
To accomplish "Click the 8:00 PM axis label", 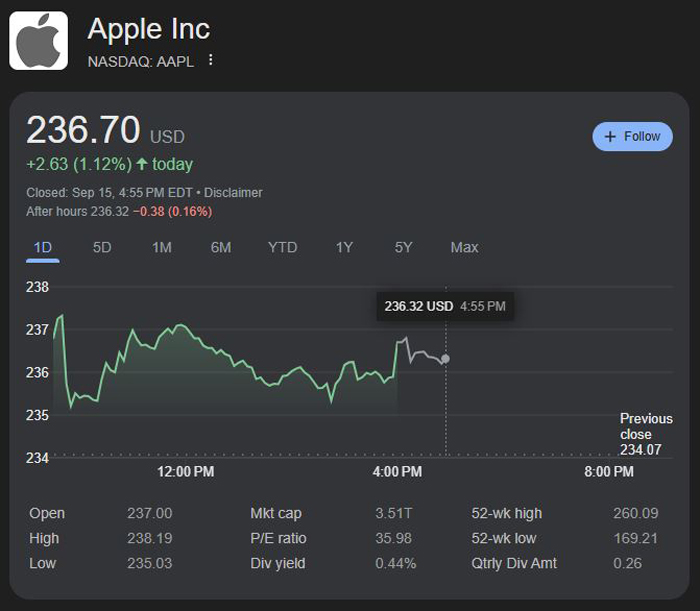I will tap(609, 471).
